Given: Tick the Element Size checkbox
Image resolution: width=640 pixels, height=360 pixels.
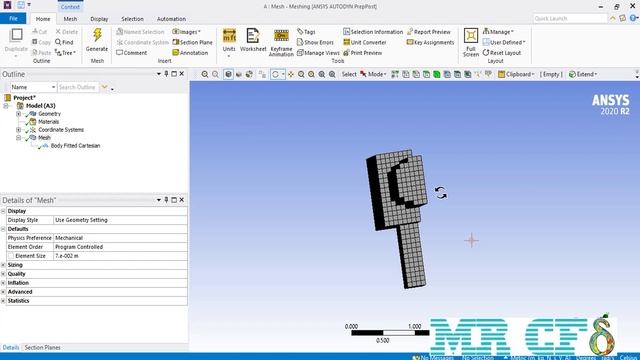Looking at the screenshot, I should click(x=11, y=256).
